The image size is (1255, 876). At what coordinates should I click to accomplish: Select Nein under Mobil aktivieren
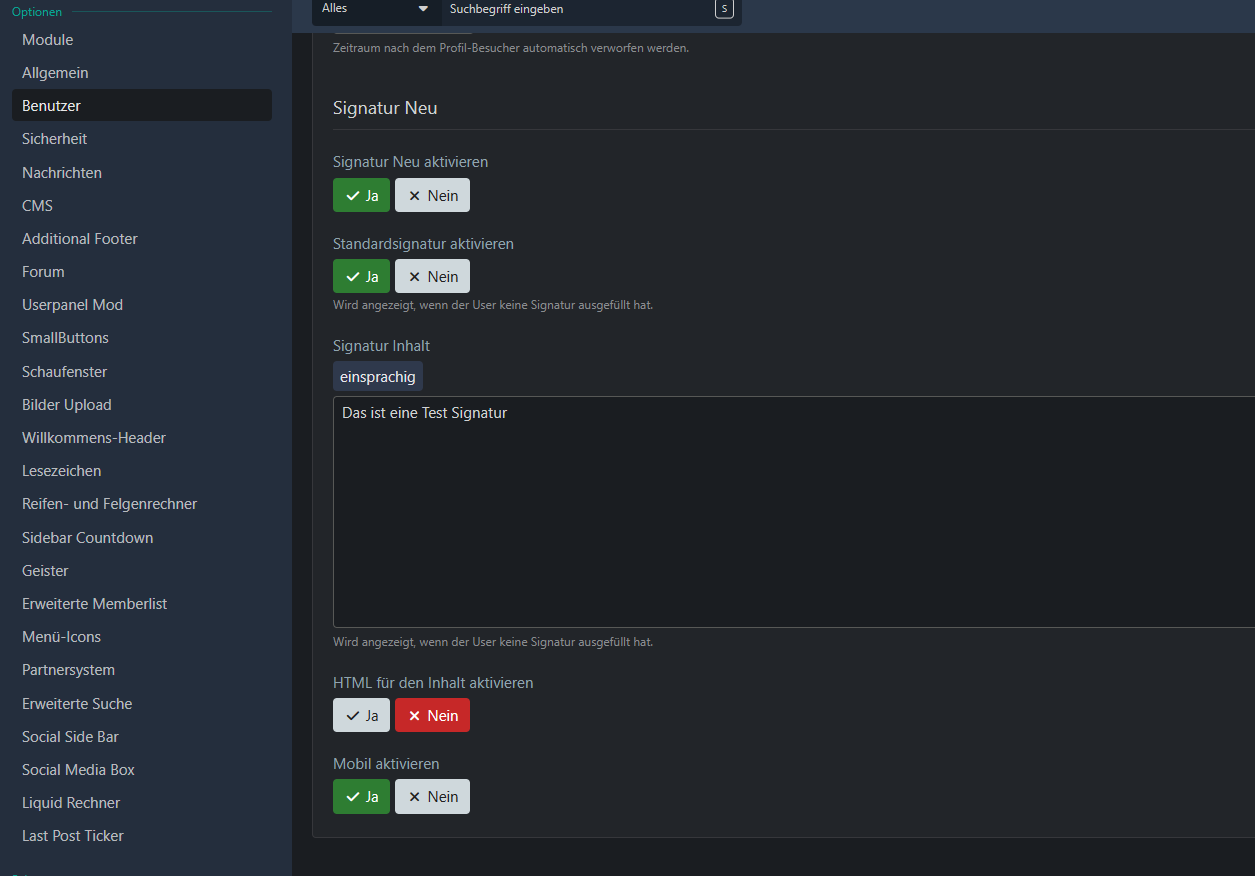432,796
